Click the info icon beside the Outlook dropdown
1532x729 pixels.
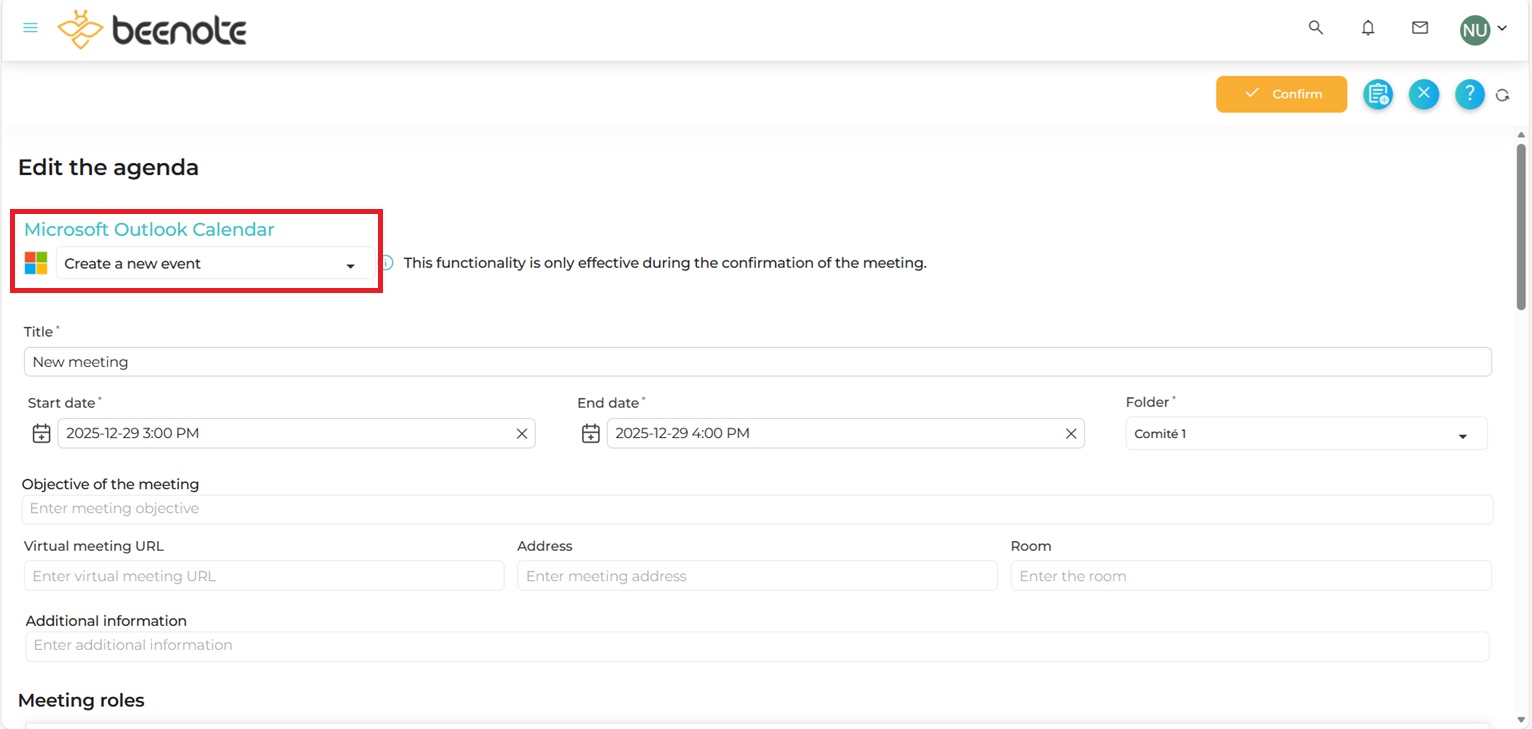(x=385, y=262)
